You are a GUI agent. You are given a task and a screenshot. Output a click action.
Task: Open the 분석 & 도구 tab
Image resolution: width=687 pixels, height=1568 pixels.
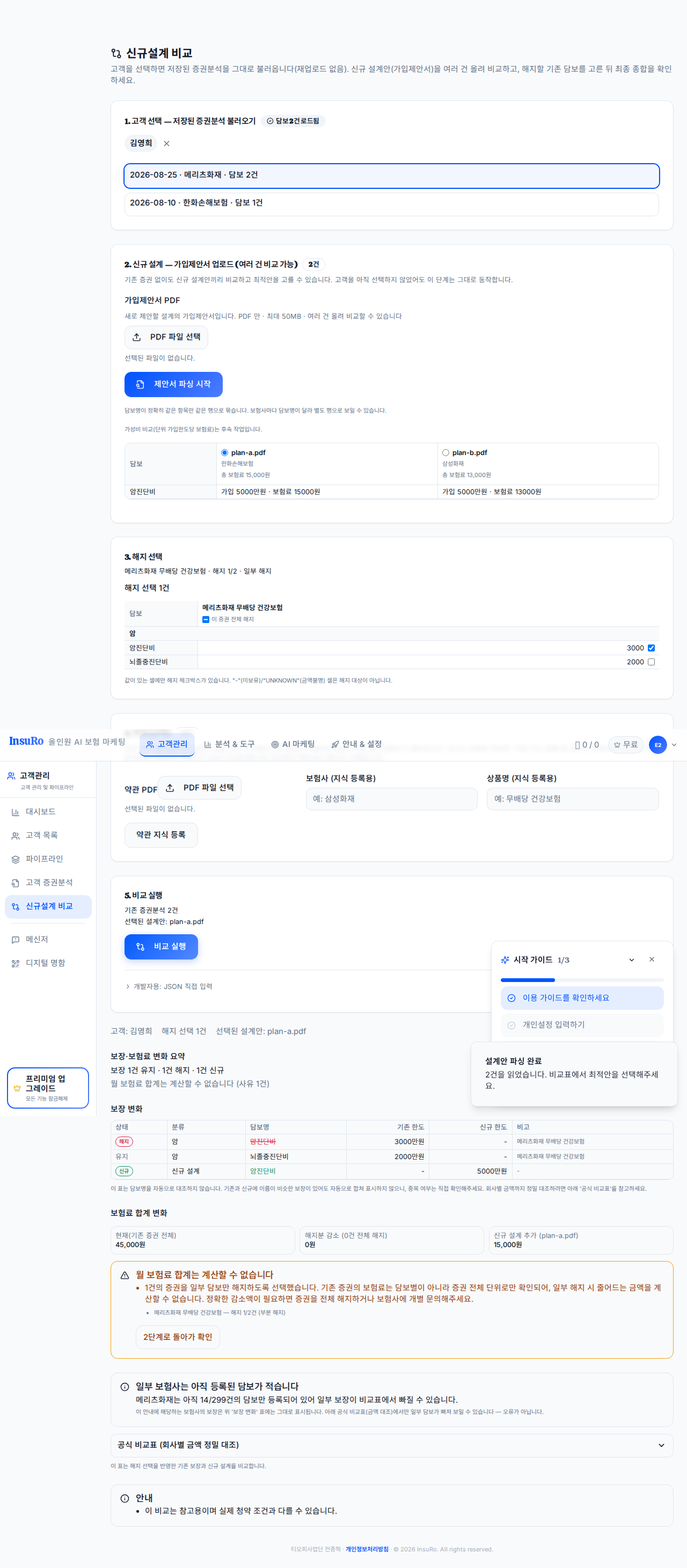229,744
